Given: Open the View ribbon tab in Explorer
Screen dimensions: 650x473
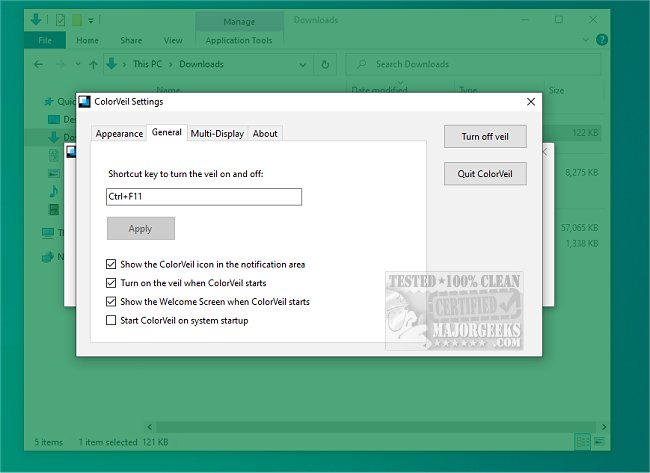Looking at the screenshot, I should (173, 40).
